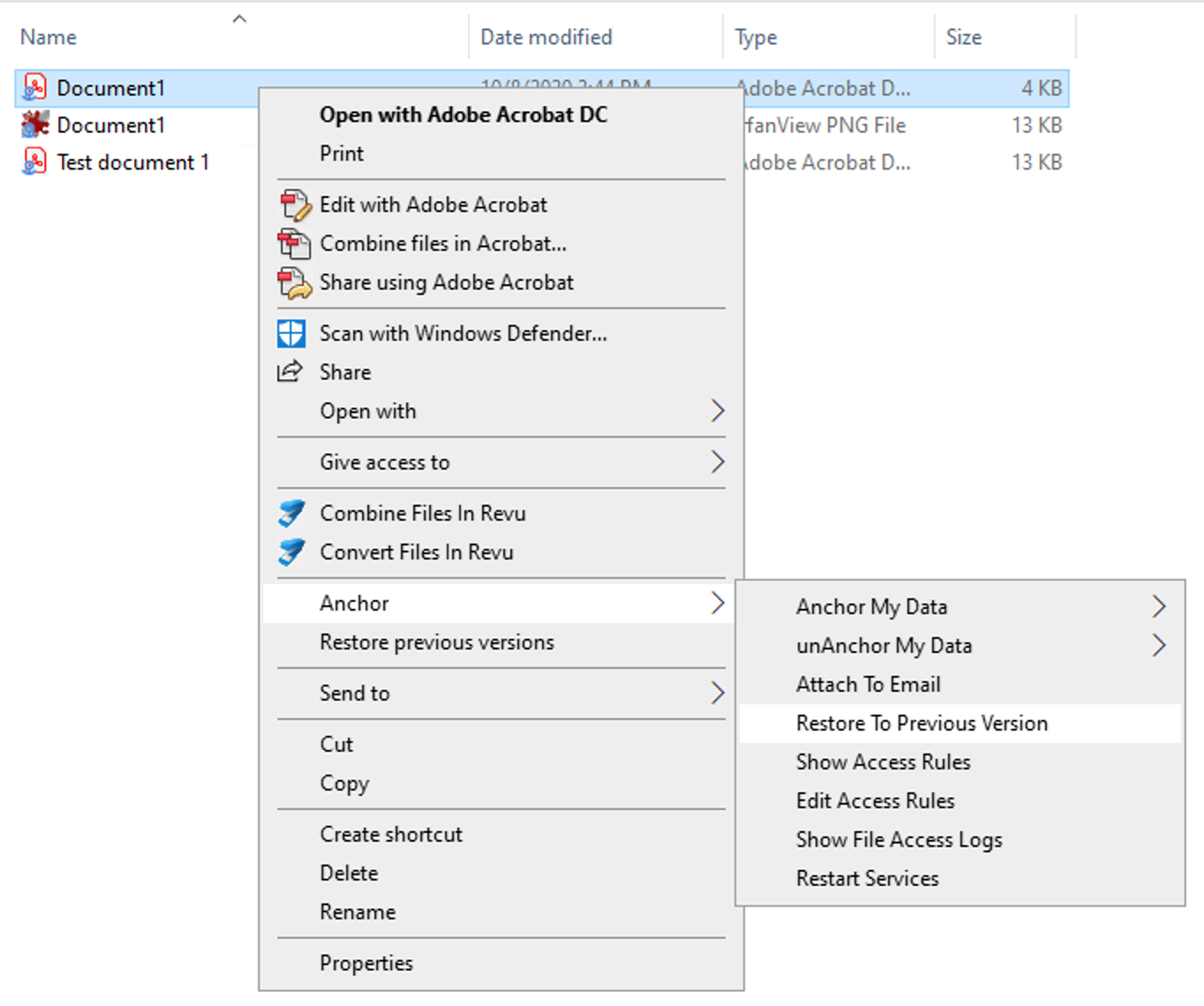Select the IrfanView PNG File type text

point(826,125)
